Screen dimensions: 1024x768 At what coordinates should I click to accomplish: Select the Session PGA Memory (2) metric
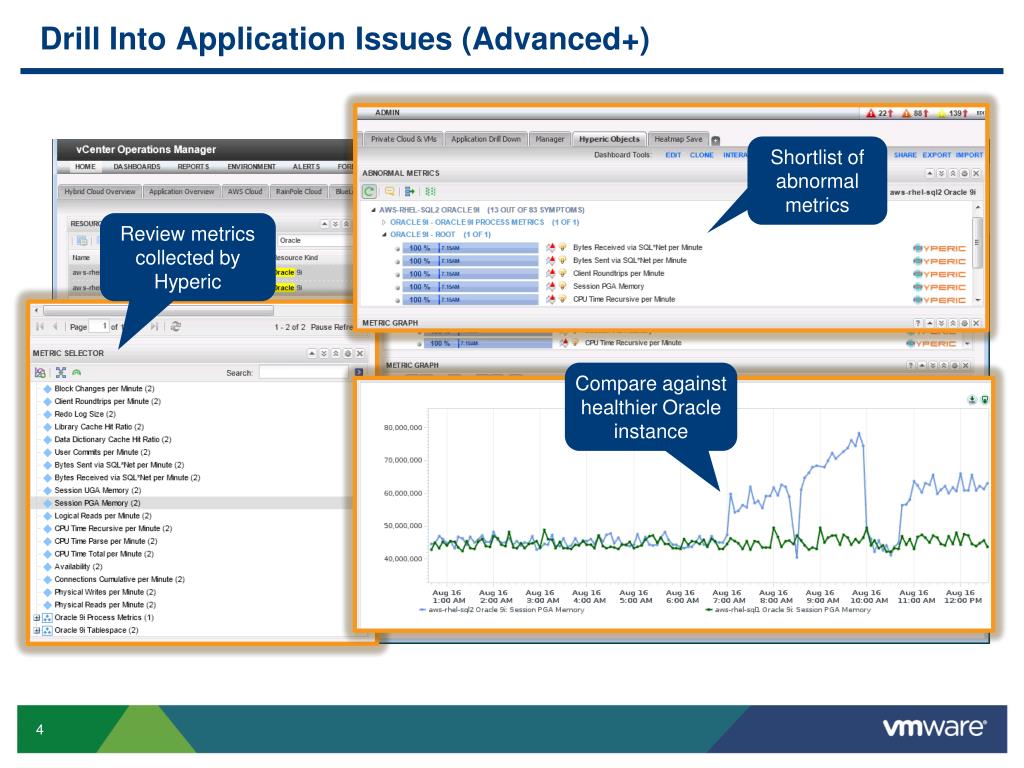coord(97,504)
